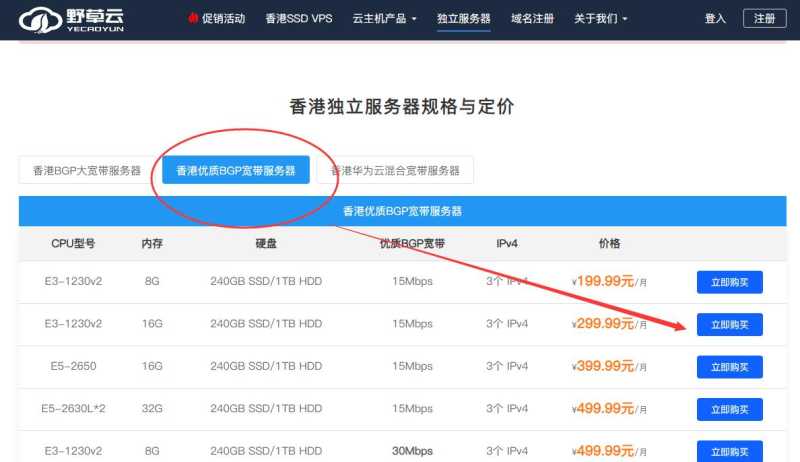
Task: Buy the 30Mbps E3-1230v2 server
Action: coord(729,450)
